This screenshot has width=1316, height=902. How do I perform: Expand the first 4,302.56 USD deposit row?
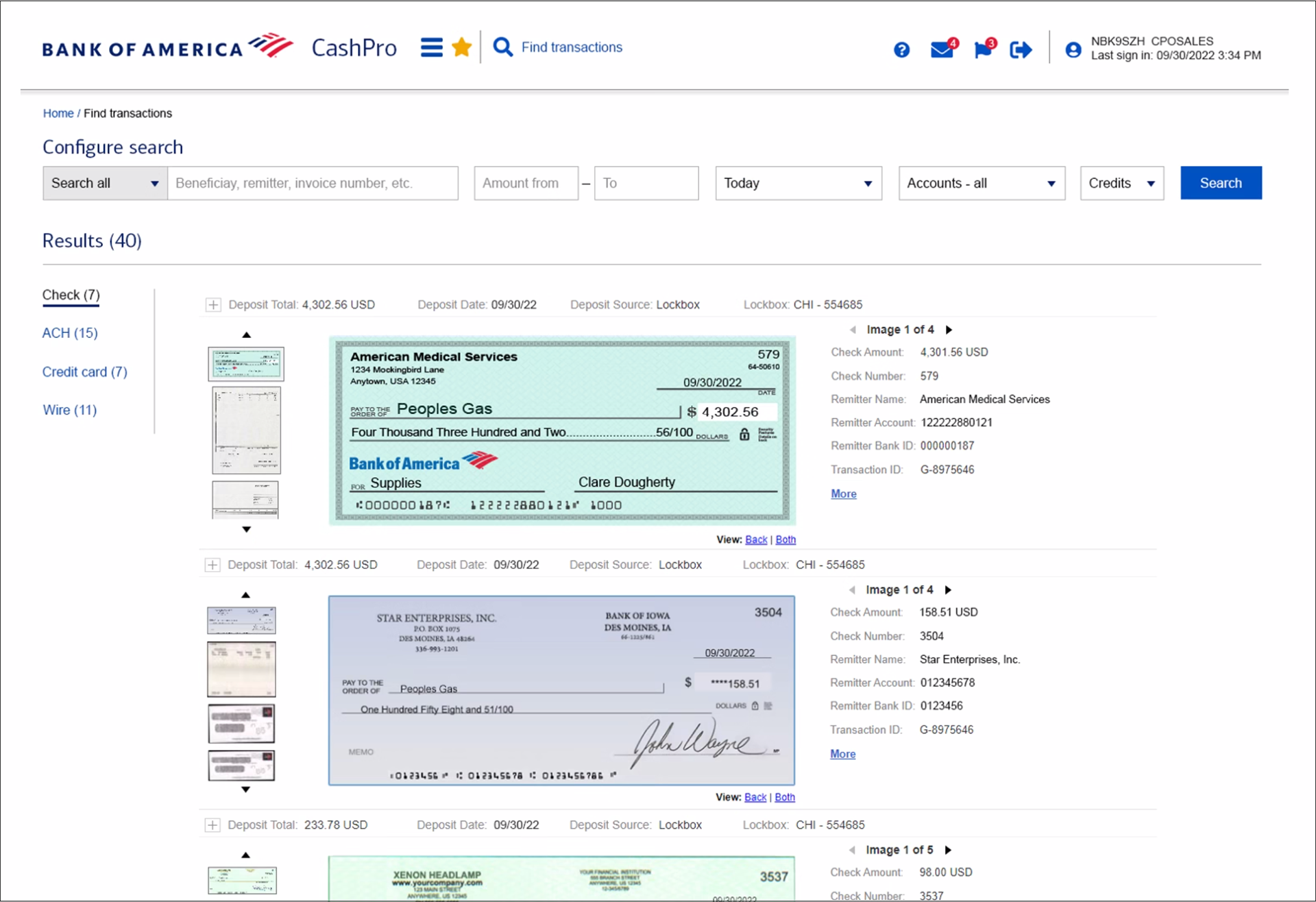[213, 305]
